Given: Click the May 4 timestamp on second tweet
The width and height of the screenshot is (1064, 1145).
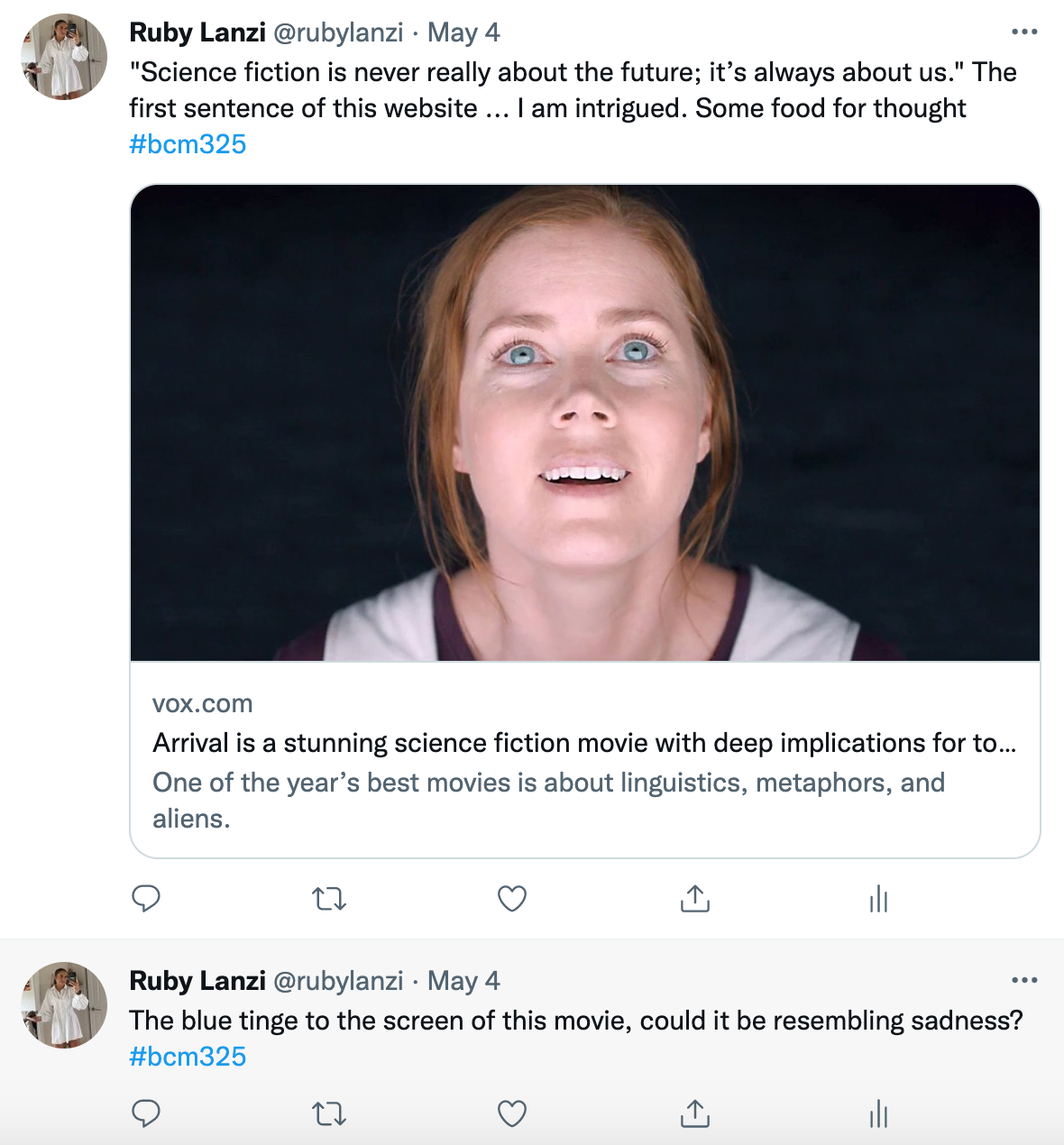Looking at the screenshot, I should pyautogui.click(x=463, y=981).
